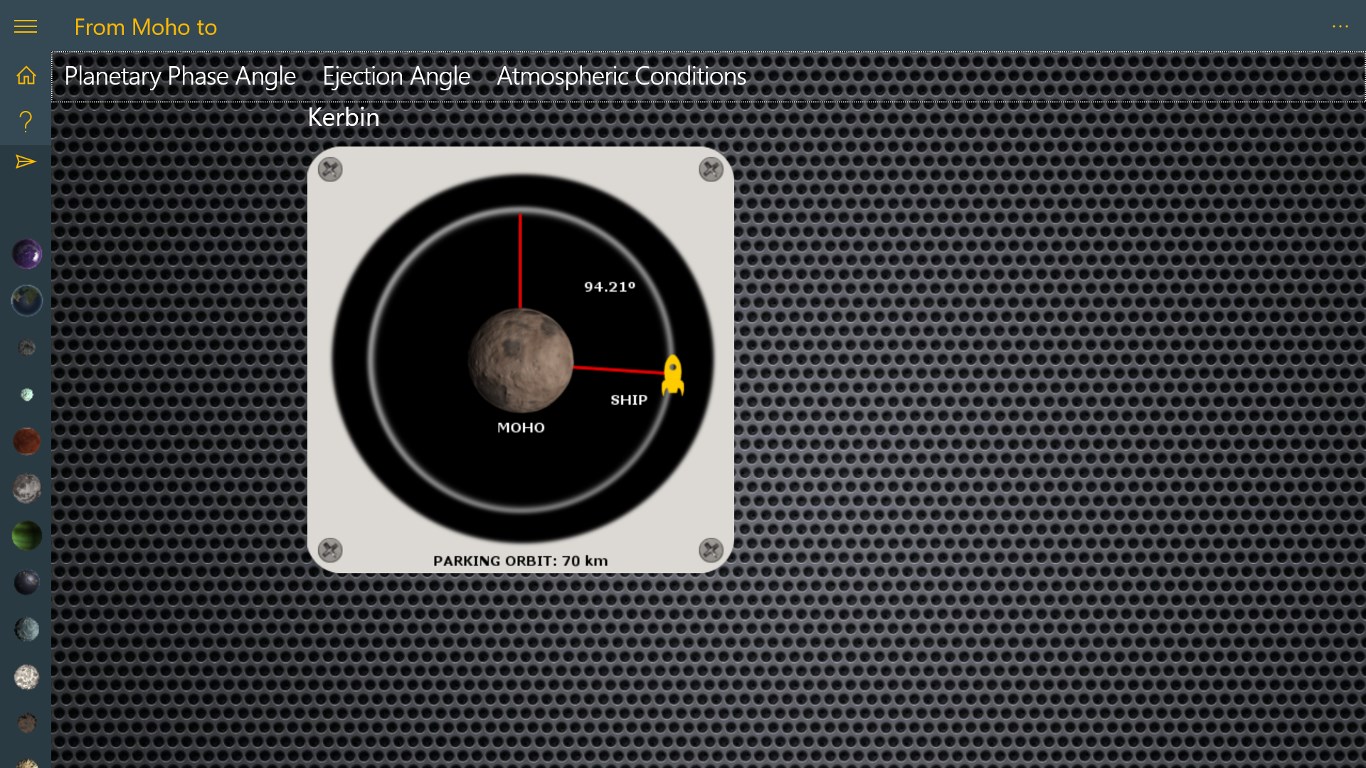Select the blue Kerbin planet icon
The width and height of the screenshot is (1366, 768).
click(x=27, y=300)
